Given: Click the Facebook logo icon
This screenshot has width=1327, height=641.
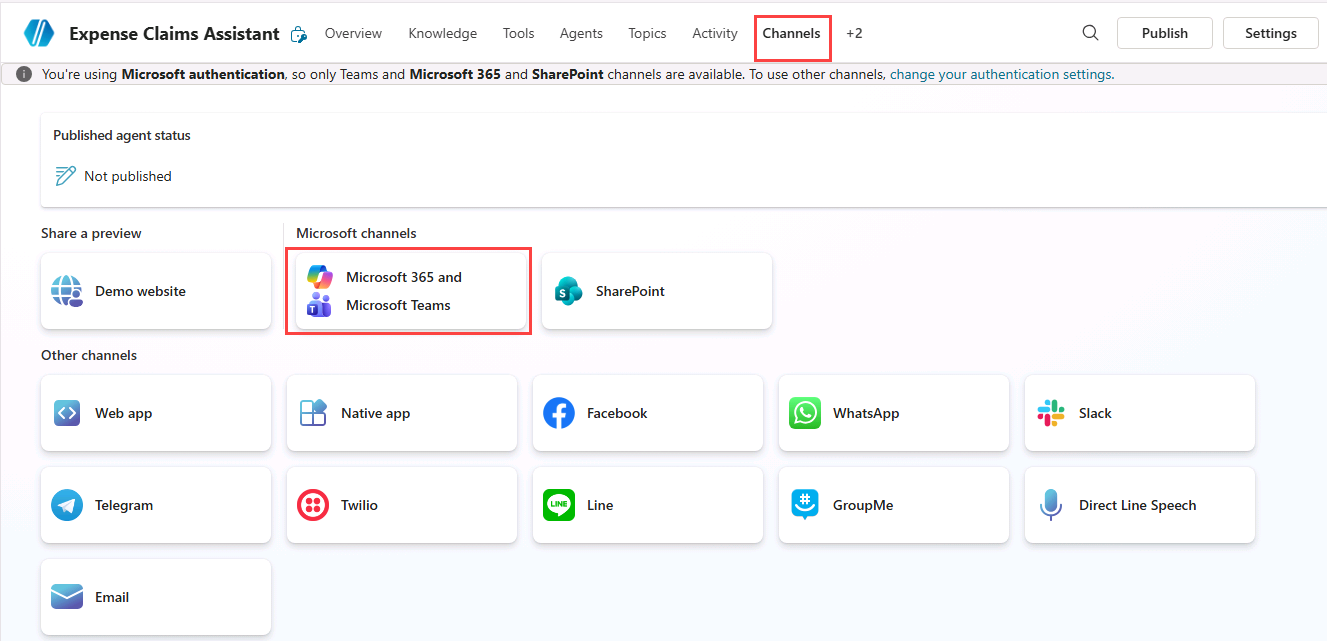Looking at the screenshot, I should tap(559, 413).
